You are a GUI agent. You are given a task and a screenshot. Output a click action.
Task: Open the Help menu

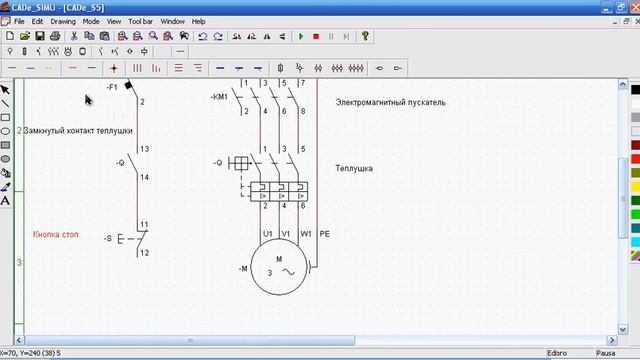point(198,22)
